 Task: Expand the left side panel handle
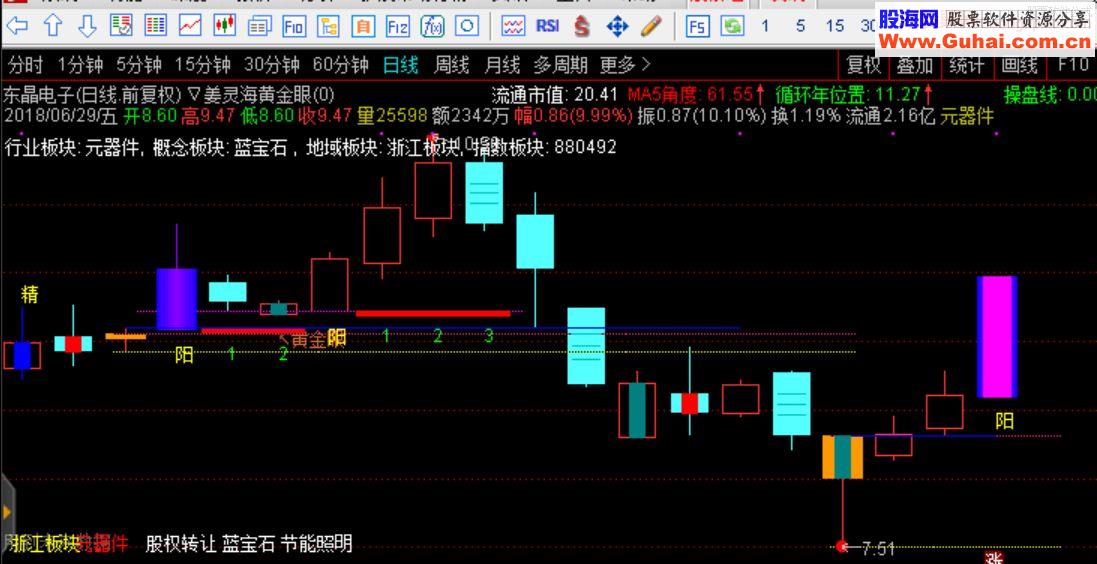pyautogui.click(x=6, y=511)
